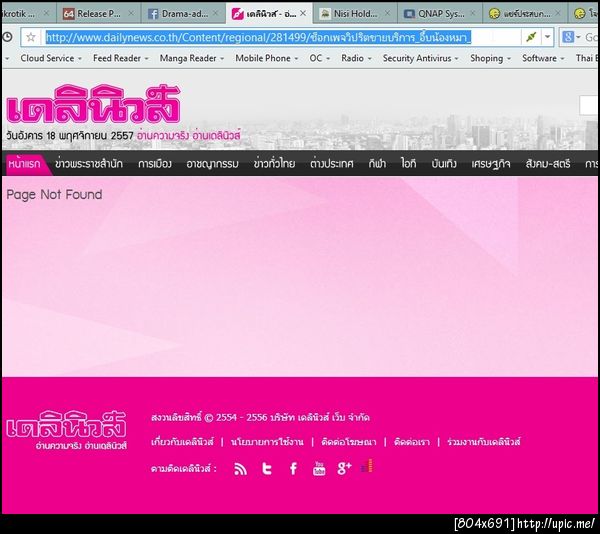Switch to the Drama-ad... Facebook tab
Screen dimensions: 600x534
[x=184, y=14]
